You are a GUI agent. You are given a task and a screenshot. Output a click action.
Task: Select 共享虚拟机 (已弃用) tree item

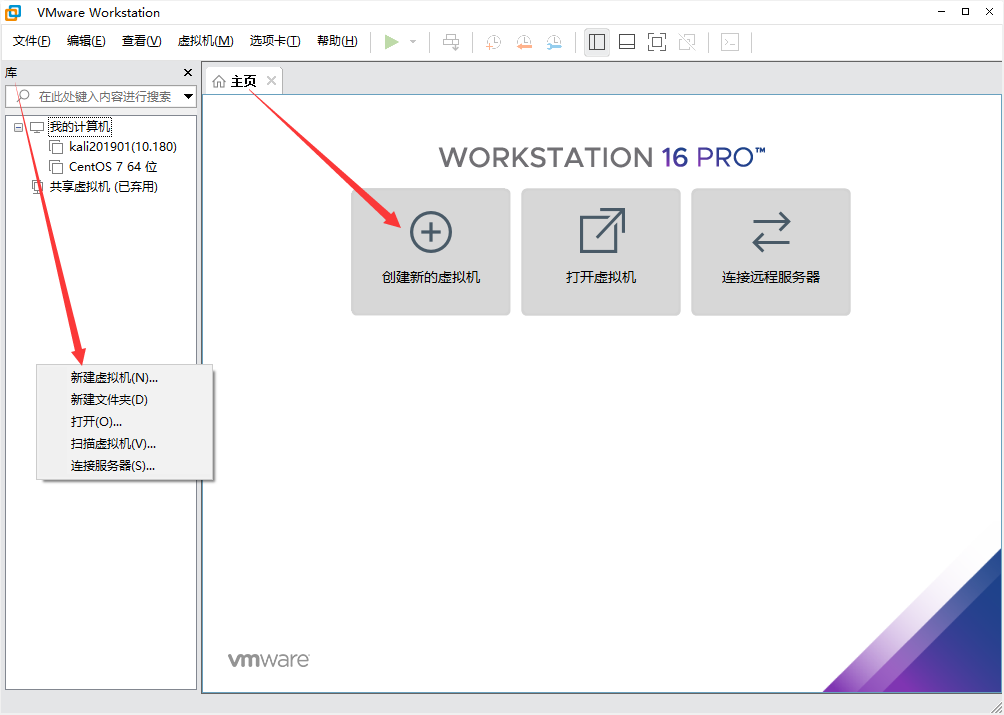(104, 187)
